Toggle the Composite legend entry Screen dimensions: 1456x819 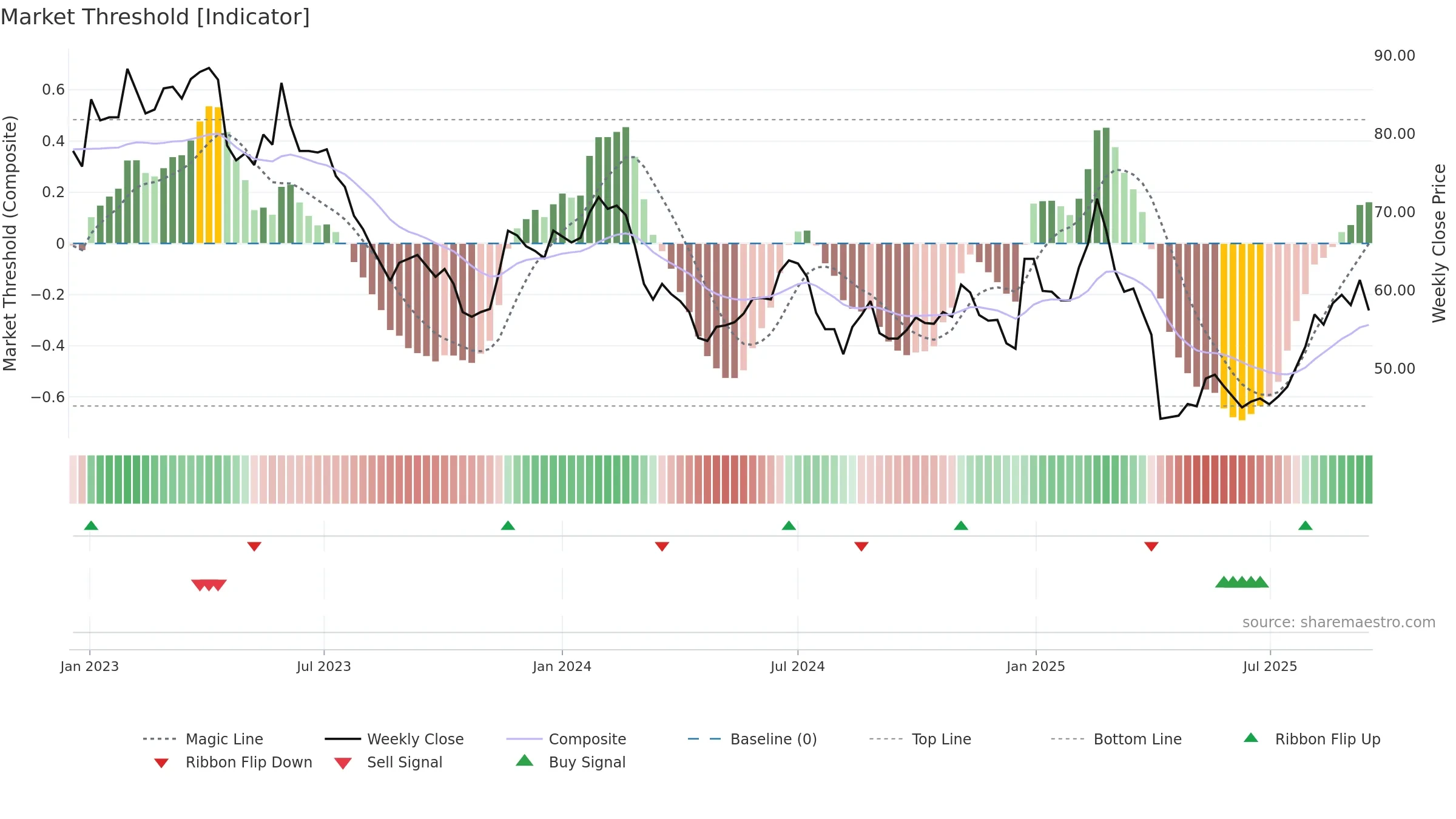tap(566, 739)
